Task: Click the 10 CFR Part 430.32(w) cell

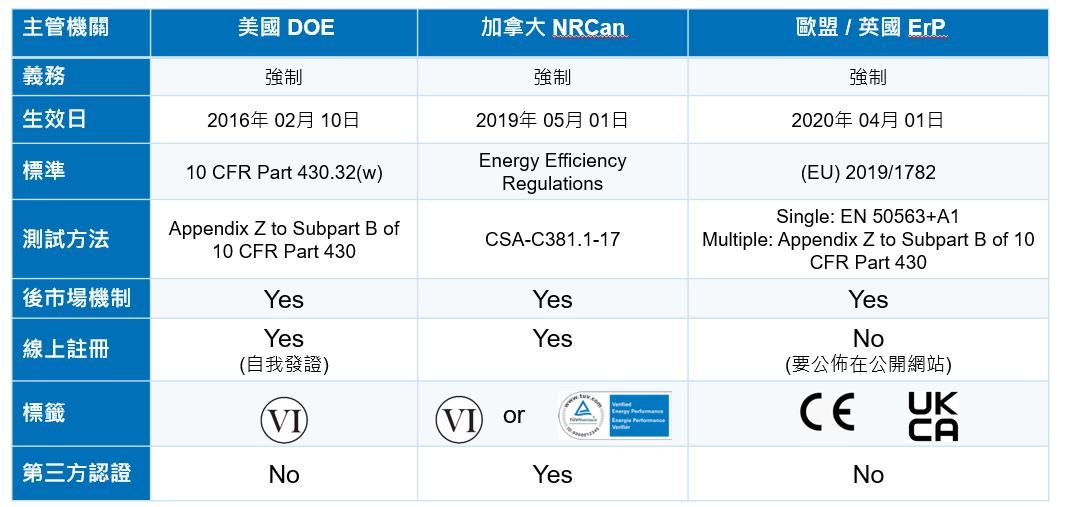Action: [284, 172]
